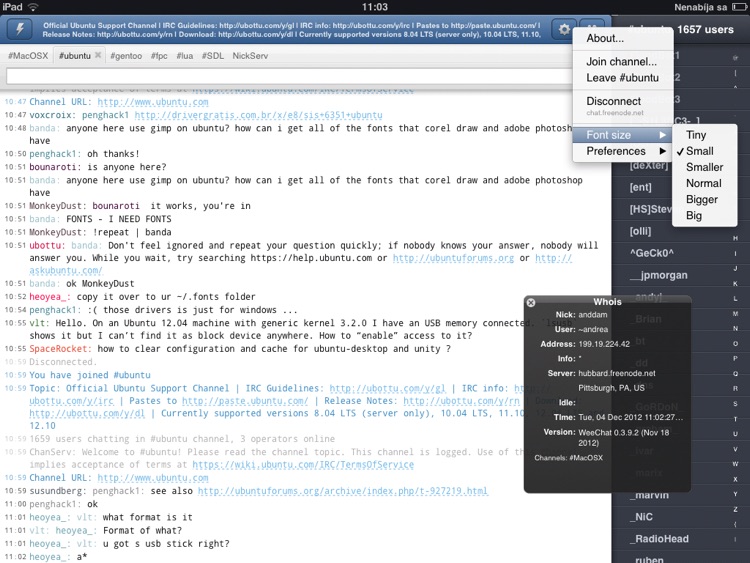Tap the ubottu sender nickname
The width and height of the screenshot is (750, 563).
[47, 245]
